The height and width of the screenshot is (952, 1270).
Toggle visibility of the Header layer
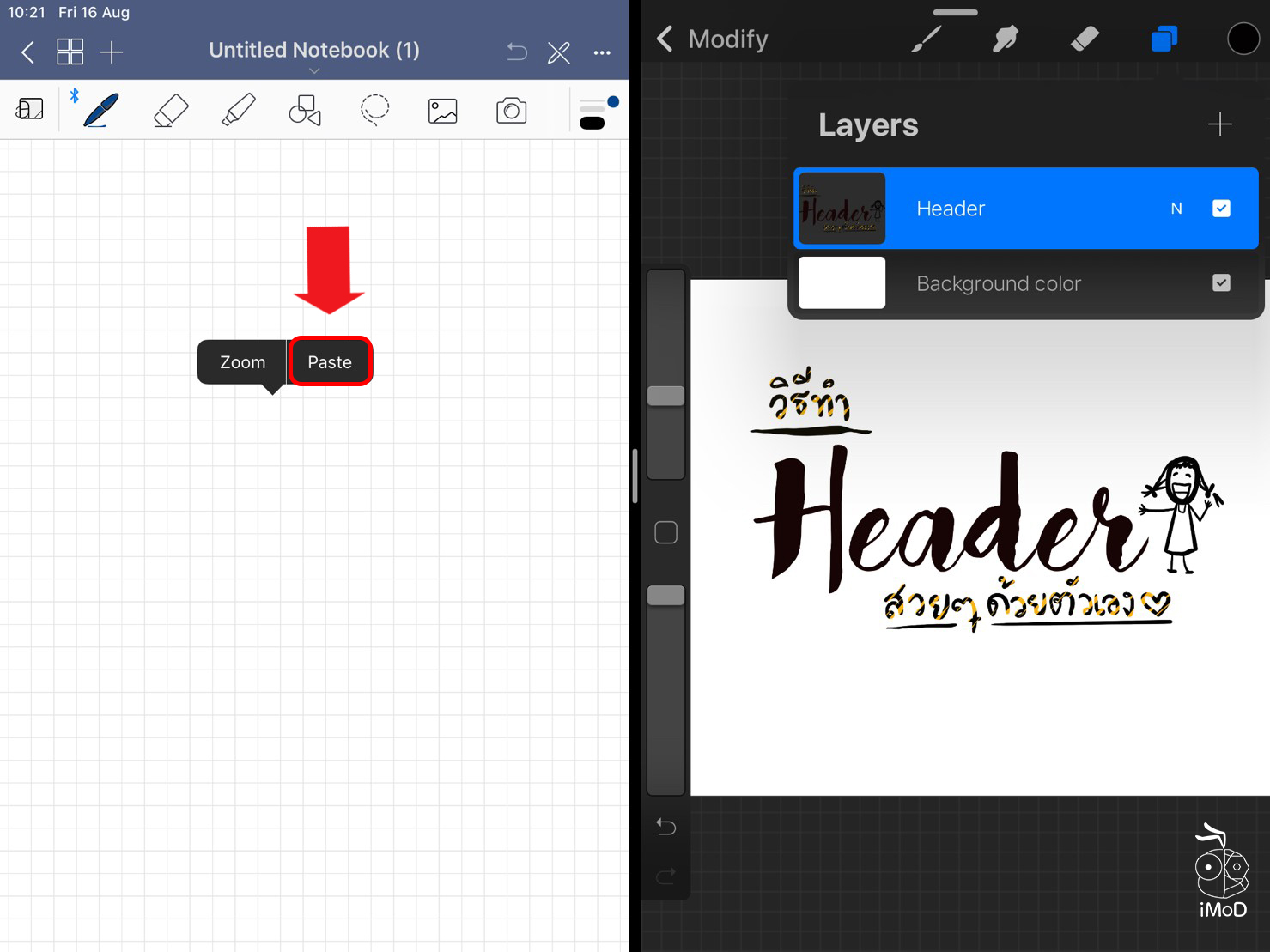pyautogui.click(x=1221, y=208)
